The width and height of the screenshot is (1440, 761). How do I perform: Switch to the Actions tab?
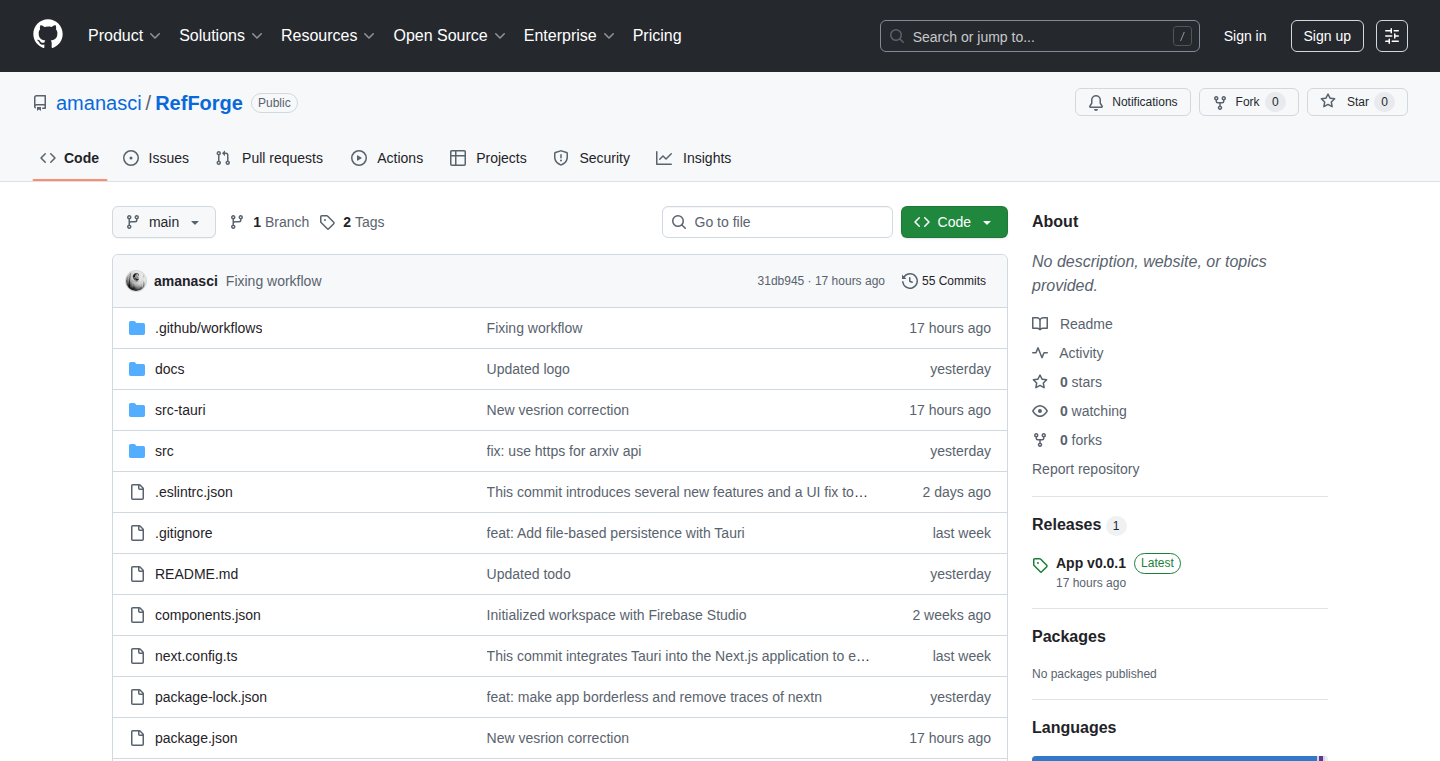point(387,158)
